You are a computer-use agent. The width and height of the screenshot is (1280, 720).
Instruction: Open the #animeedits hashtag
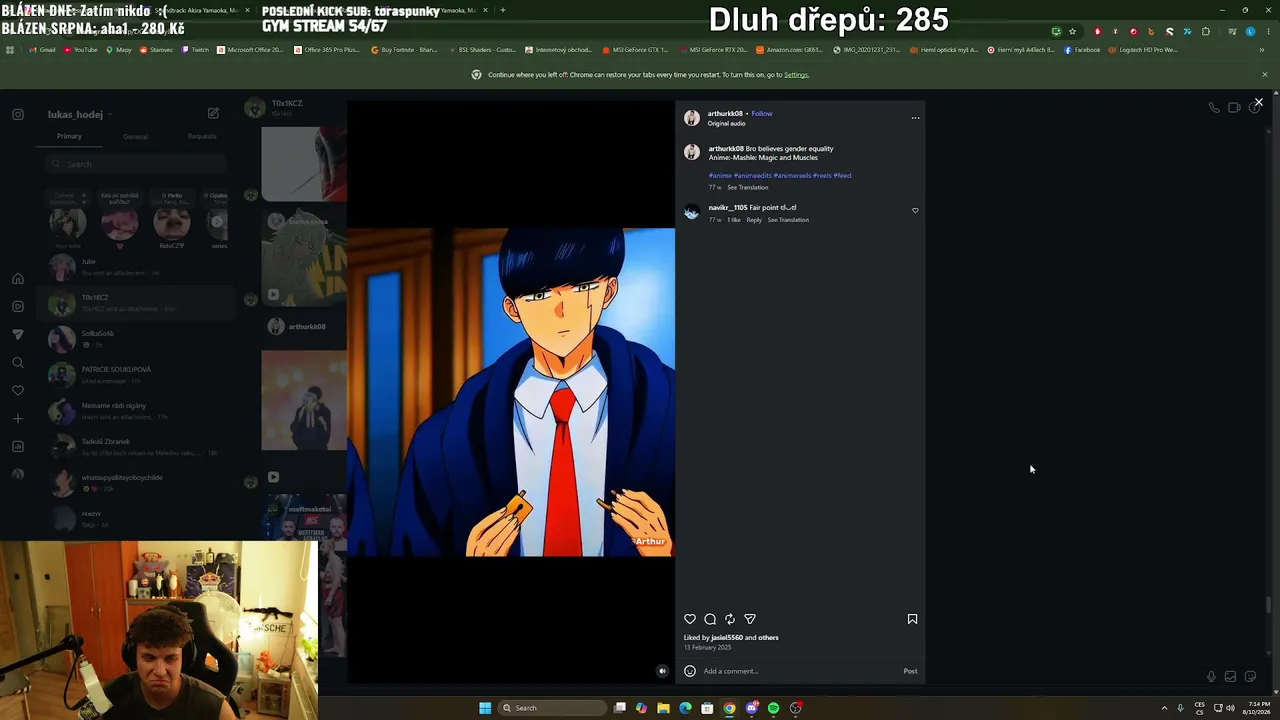753,176
